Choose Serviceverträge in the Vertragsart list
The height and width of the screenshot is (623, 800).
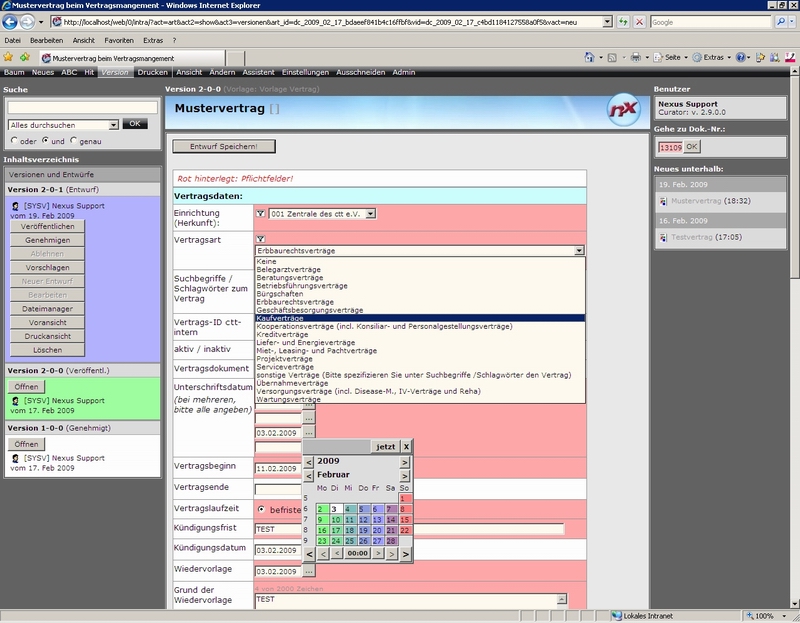pos(419,367)
